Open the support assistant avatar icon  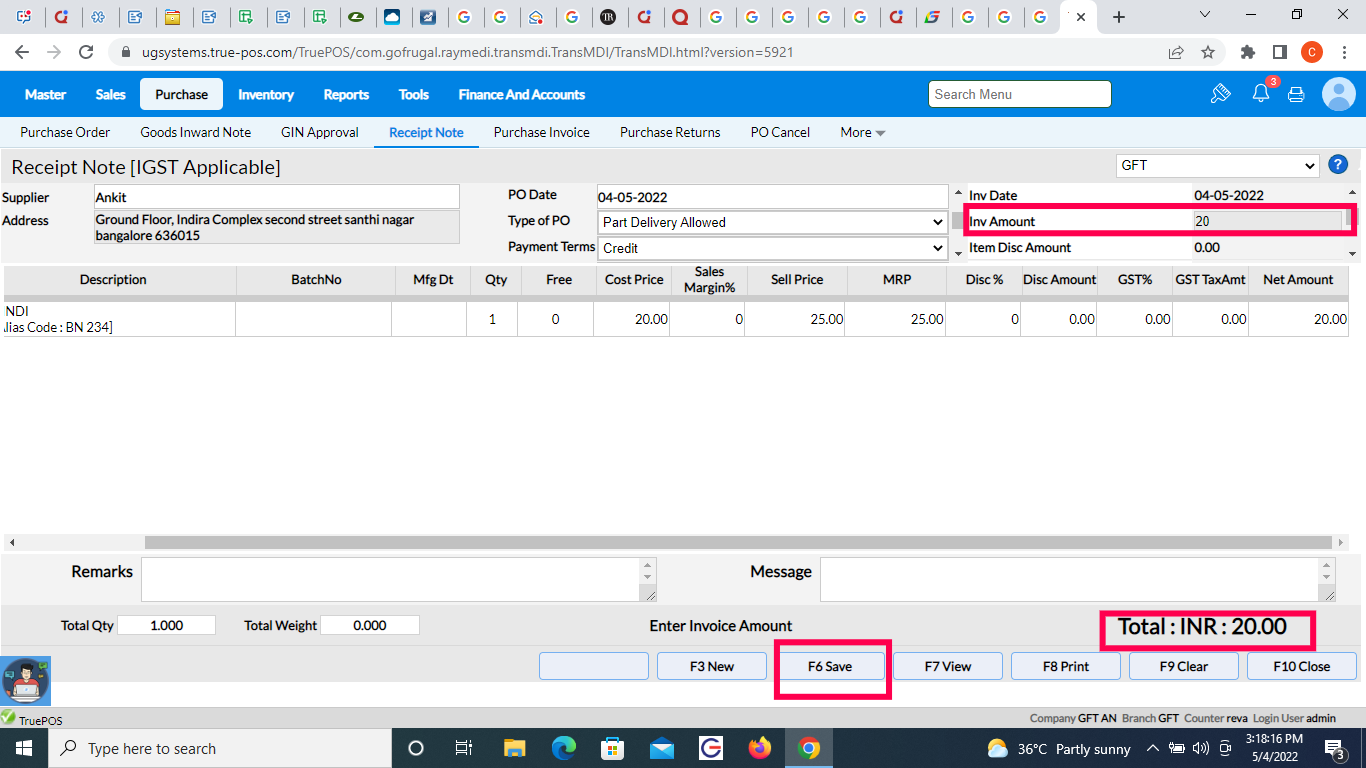click(x=25, y=681)
